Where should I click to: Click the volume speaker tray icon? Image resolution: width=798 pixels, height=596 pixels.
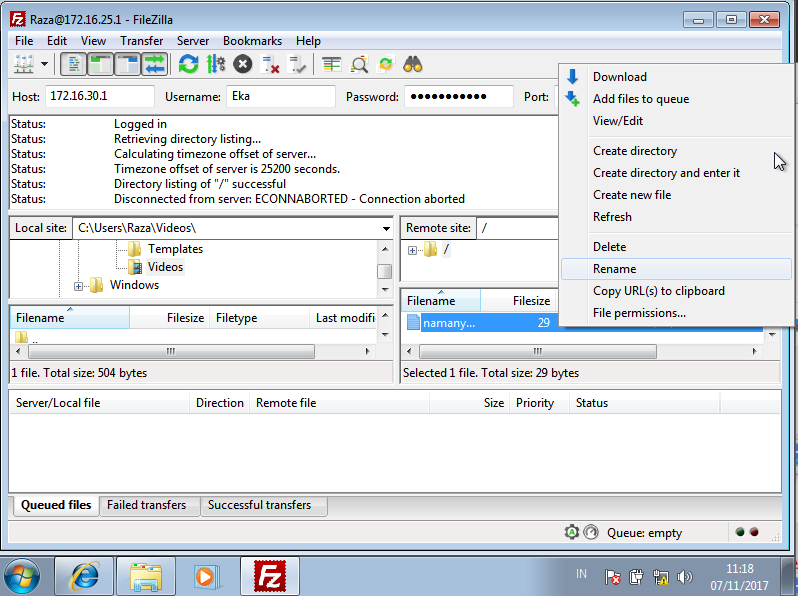point(685,577)
